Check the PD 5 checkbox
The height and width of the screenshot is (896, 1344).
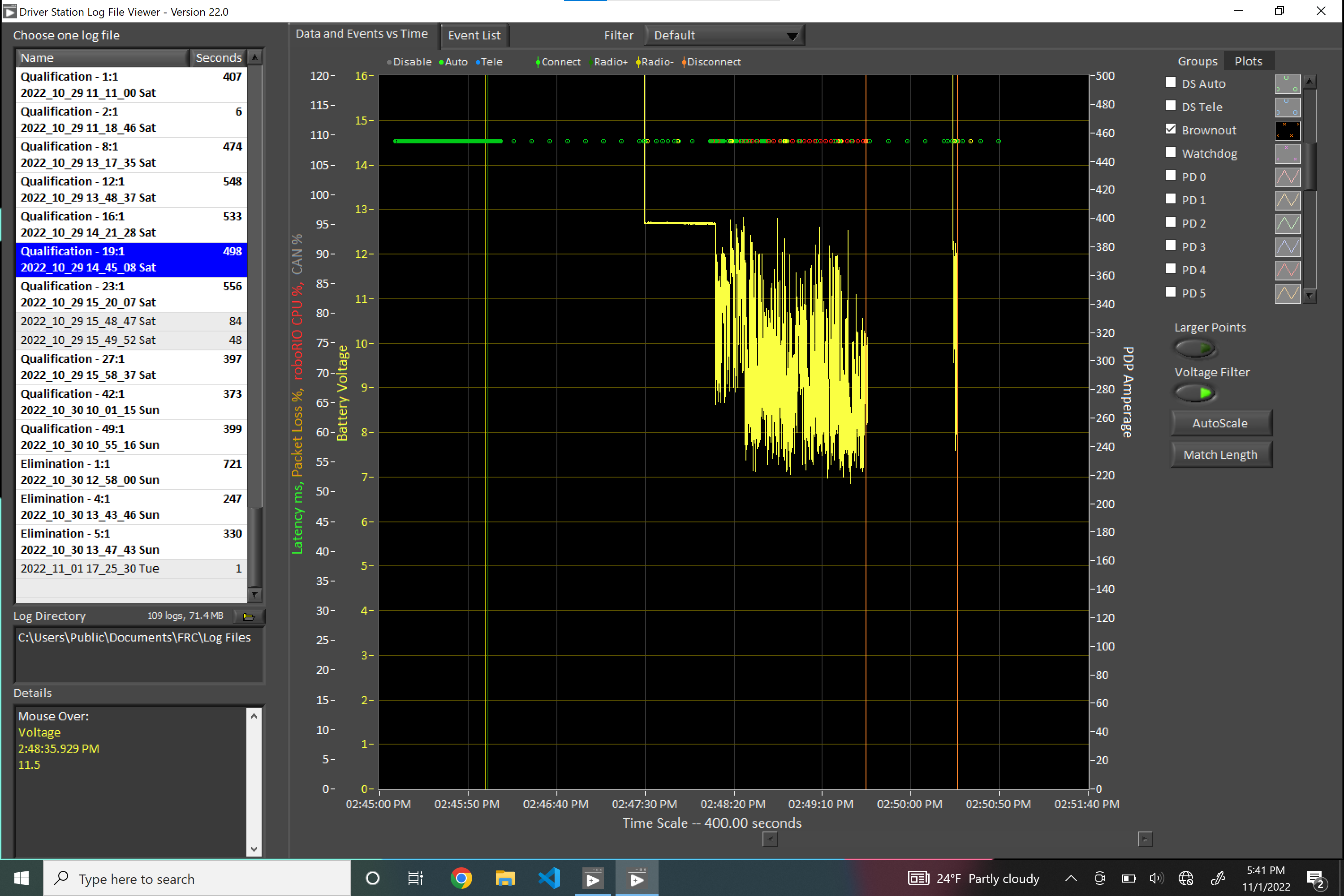(x=1170, y=292)
